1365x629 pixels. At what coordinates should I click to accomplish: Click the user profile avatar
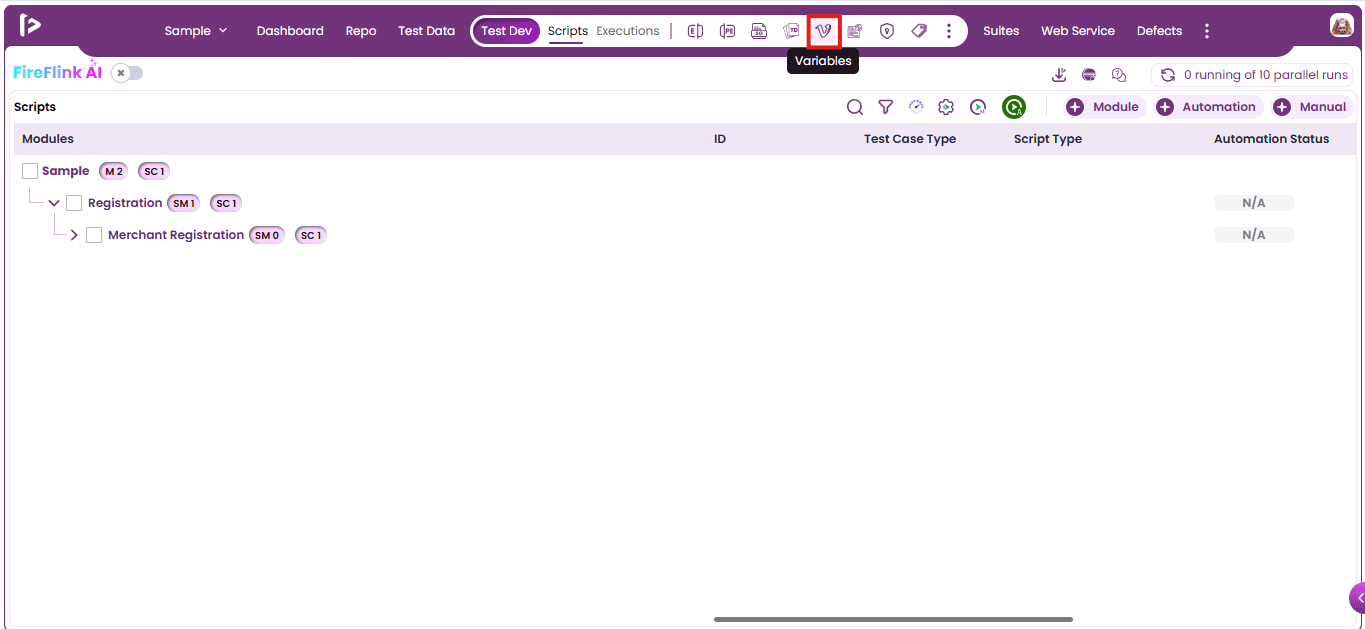tap(1341, 26)
